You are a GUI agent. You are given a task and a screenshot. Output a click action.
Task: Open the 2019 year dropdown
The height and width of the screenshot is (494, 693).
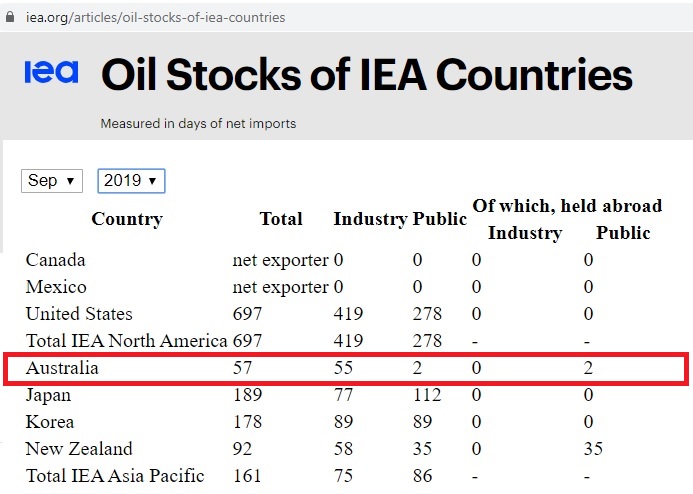tap(131, 181)
